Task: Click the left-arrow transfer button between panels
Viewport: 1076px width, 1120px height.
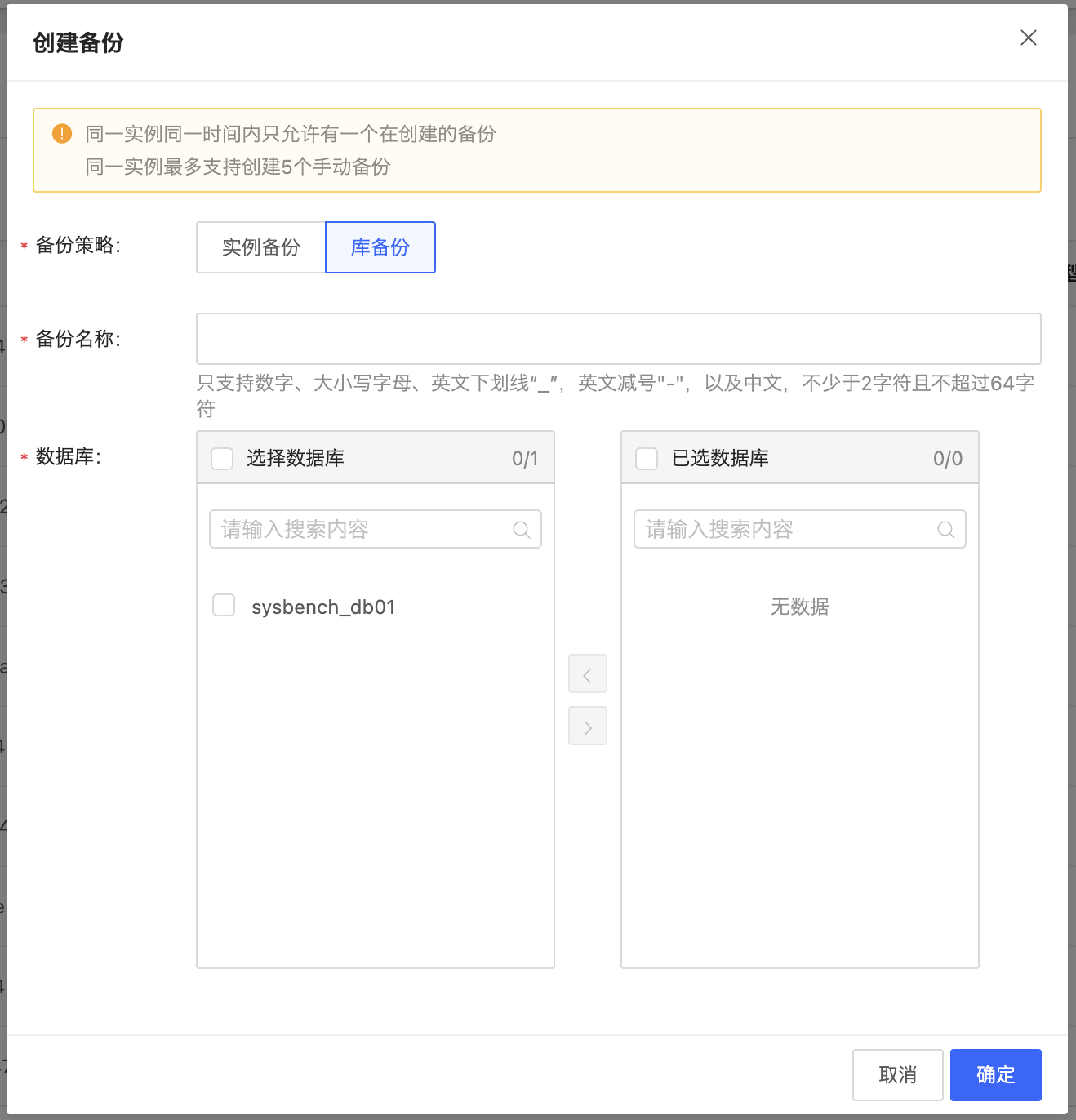Action: click(587, 673)
